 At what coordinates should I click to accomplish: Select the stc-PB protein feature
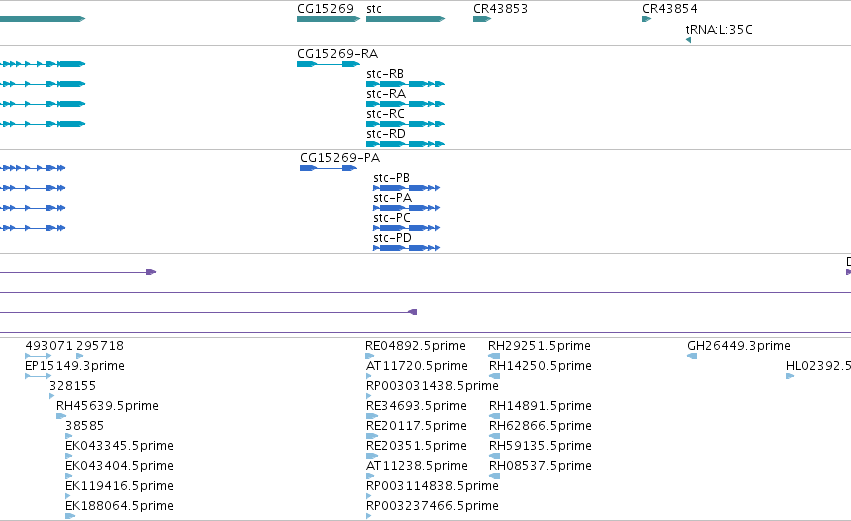pyautogui.click(x=407, y=188)
